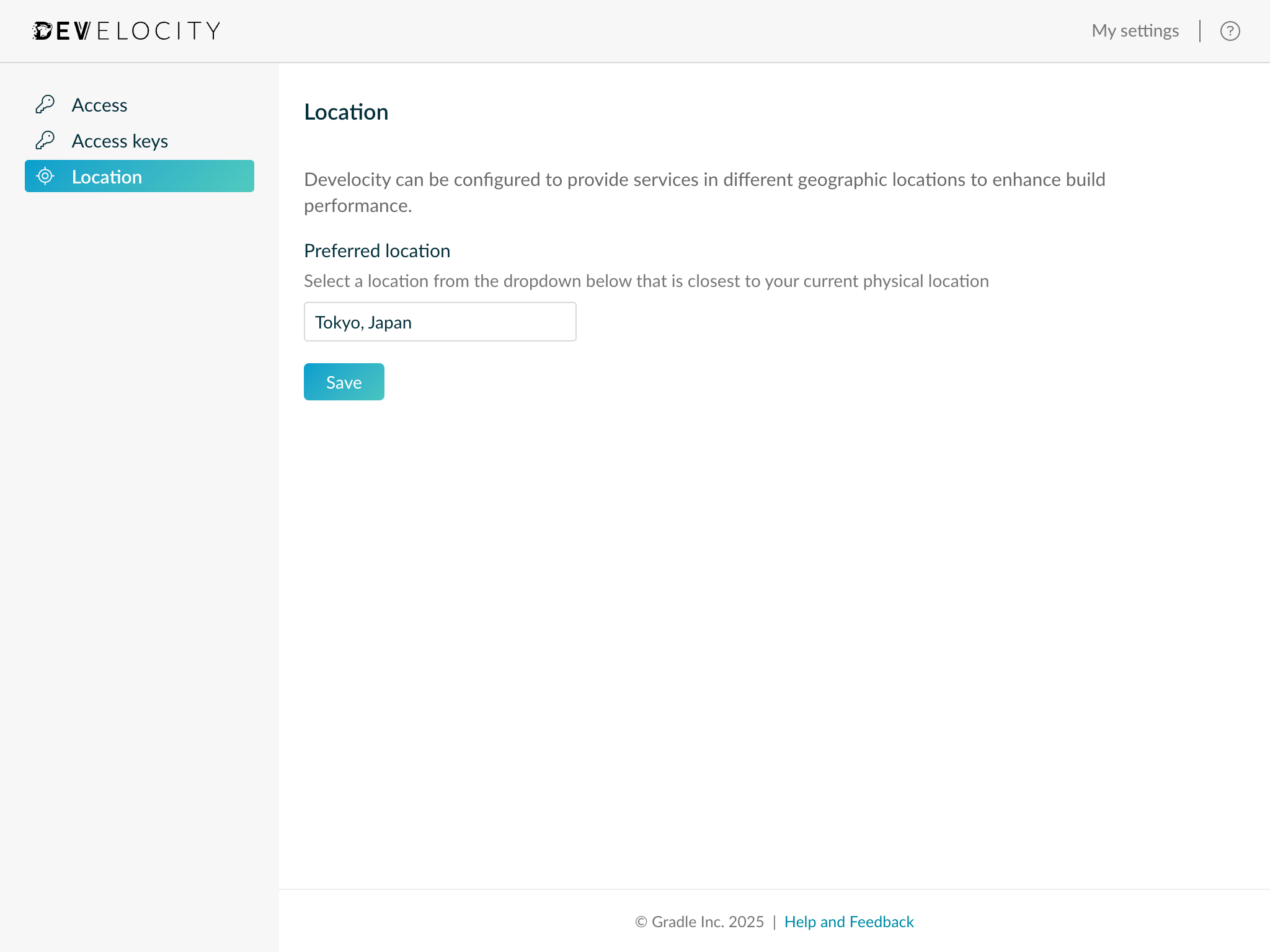Viewport: 1270px width, 952px height.
Task: Click the help icon in the header
Action: (x=1230, y=31)
